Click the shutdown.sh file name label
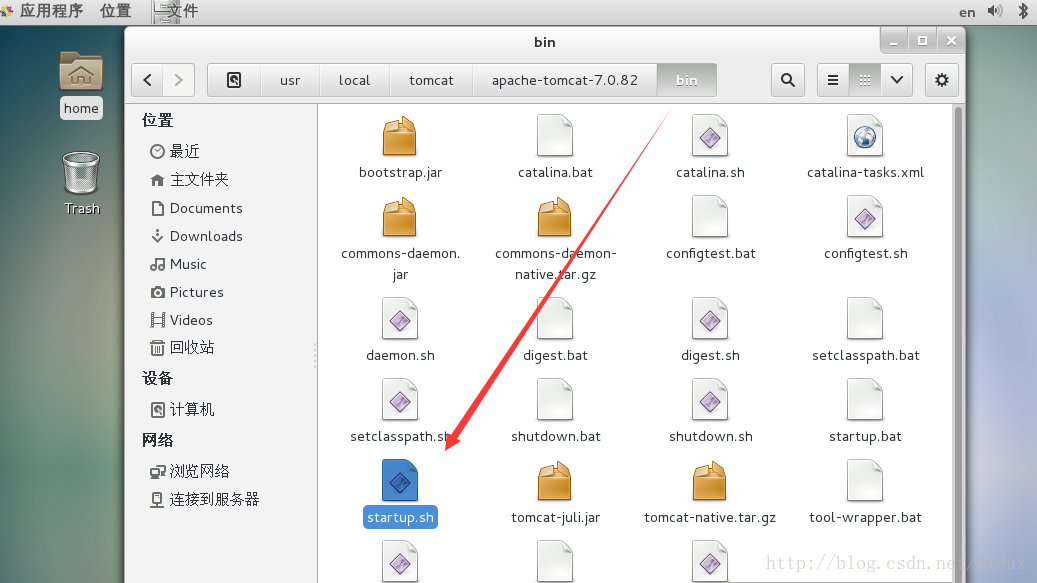The height and width of the screenshot is (583, 1037). [x=710, y=436]
